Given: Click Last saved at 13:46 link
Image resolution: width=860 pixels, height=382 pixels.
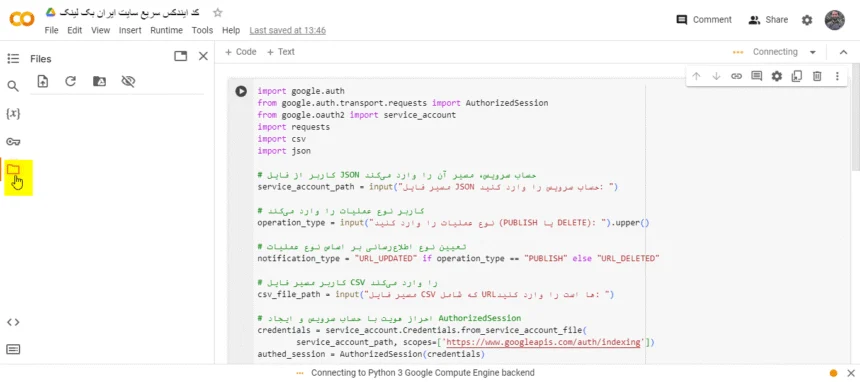Looking at the screenshot, I should tap(287, 31).
